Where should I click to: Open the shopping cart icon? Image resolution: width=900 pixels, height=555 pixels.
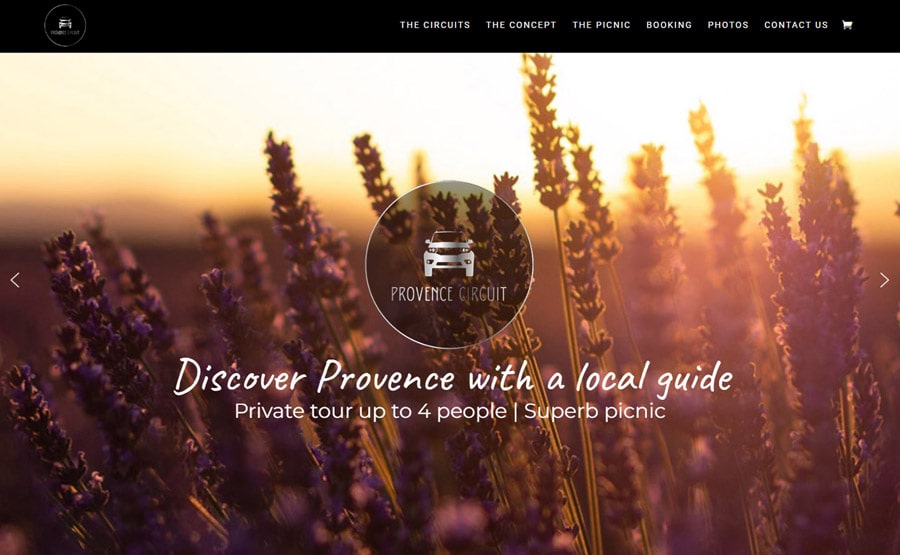pos(847,25)
